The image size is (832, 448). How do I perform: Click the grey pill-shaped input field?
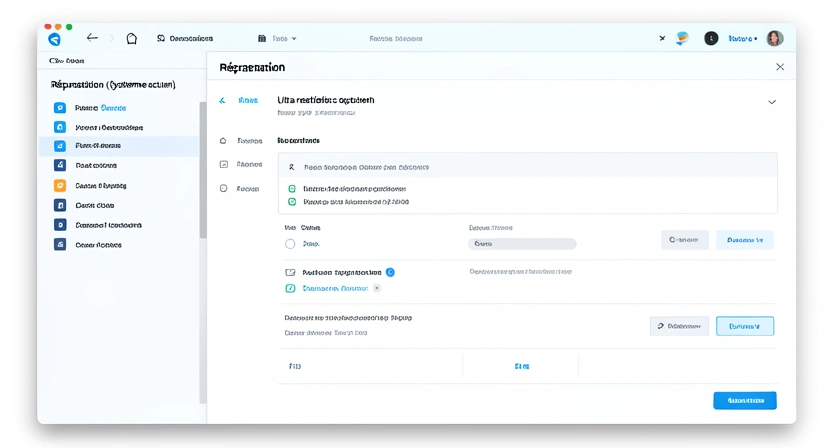(x=522, y=244)
